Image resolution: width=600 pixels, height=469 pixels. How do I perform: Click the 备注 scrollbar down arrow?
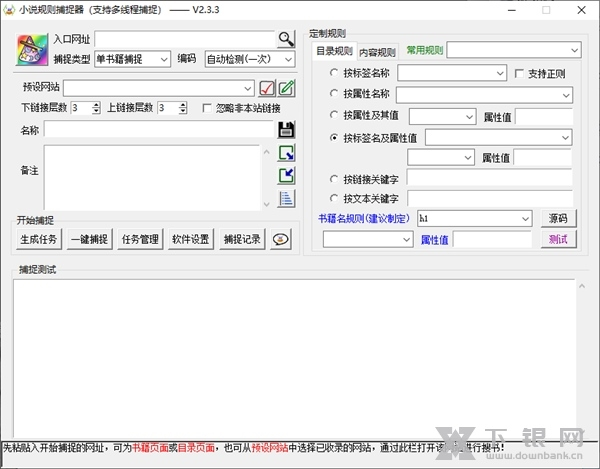point(267,204)
